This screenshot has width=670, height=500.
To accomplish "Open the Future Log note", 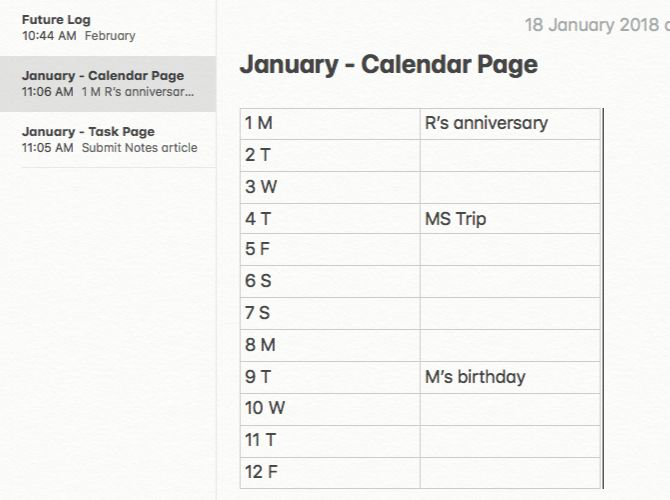I will (107, 27).
